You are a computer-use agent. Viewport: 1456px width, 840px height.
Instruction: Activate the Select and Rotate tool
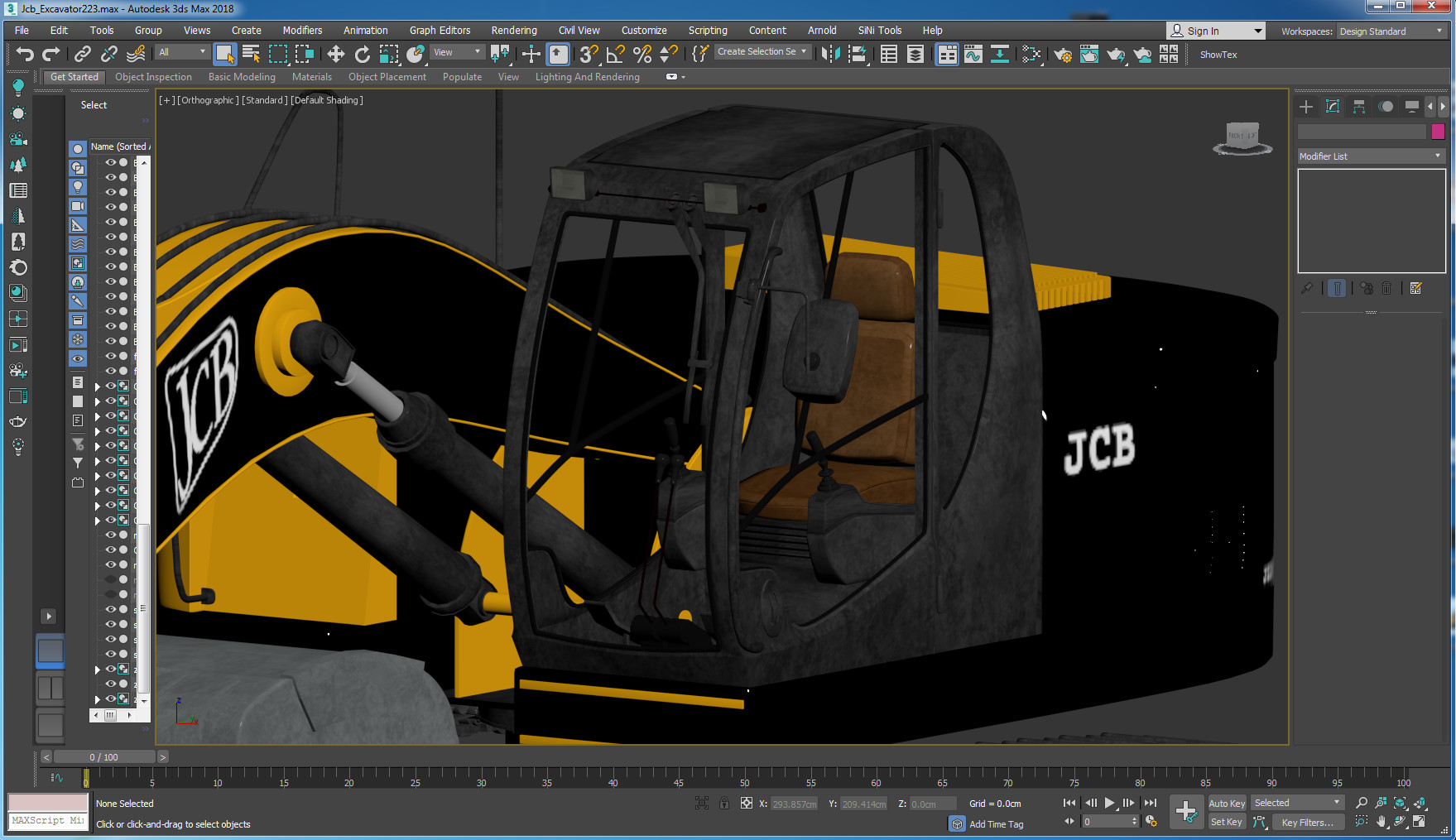coord(362,55)
